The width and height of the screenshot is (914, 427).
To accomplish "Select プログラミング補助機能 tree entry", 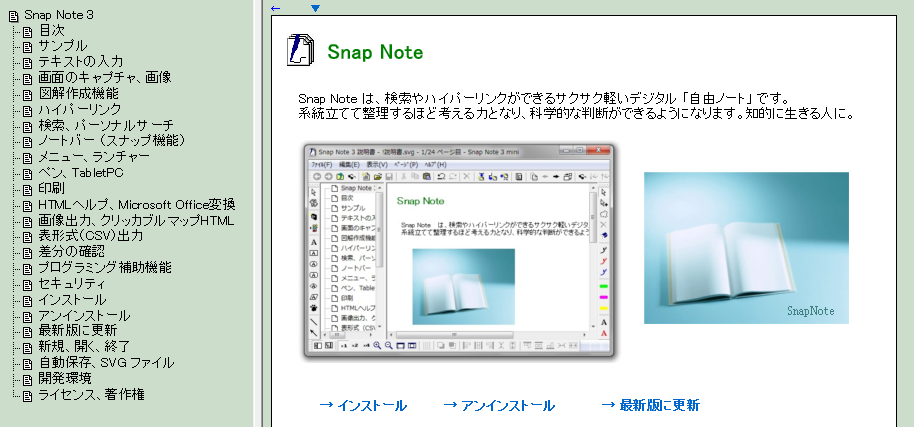I will click(x=105, y=268).
